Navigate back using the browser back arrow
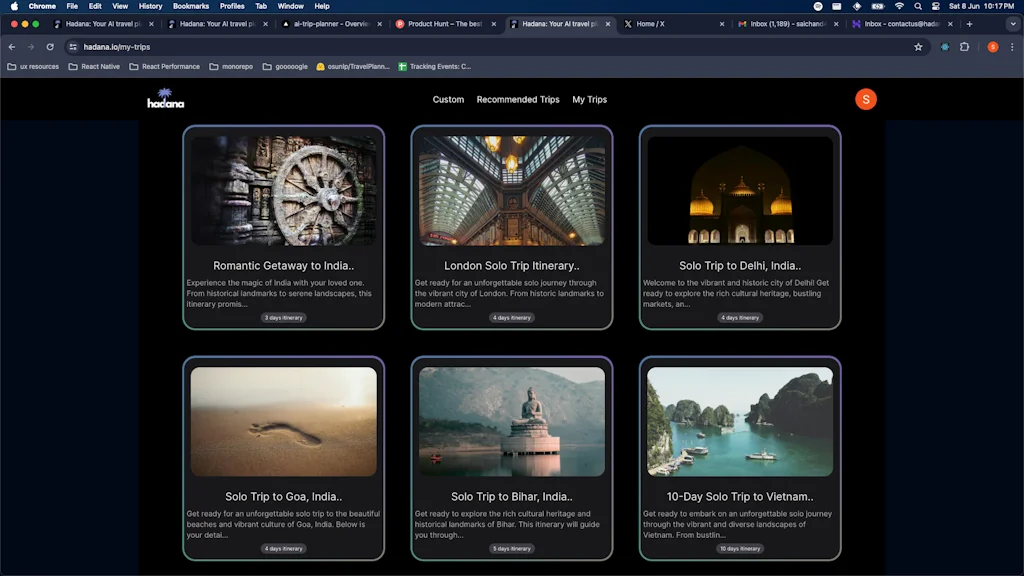 [x=12, y=45]
